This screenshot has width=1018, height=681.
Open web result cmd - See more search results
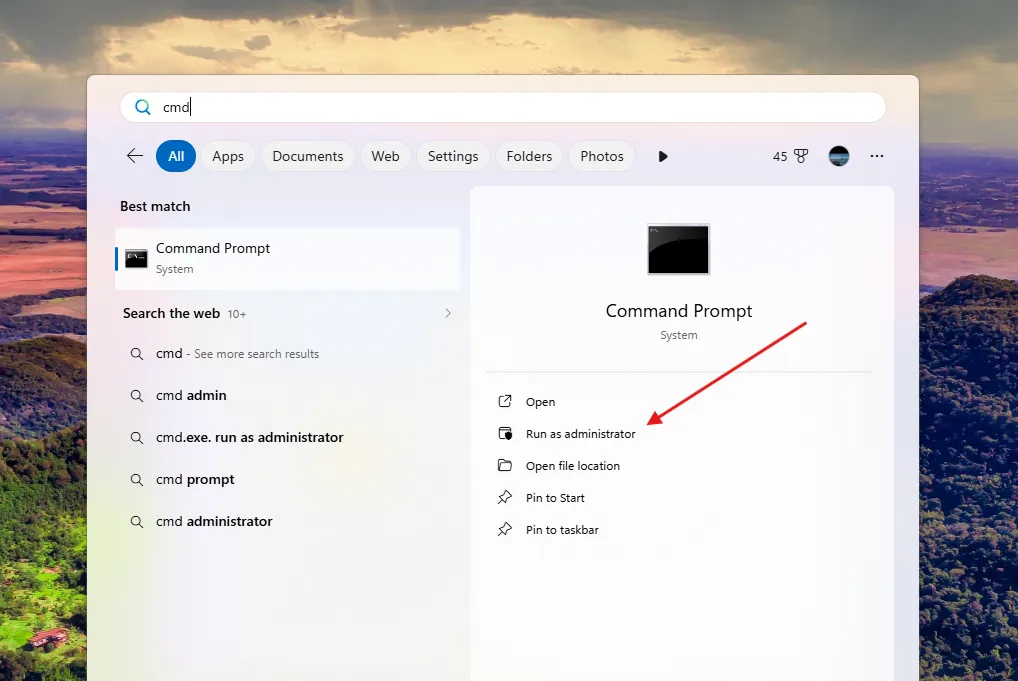pyautogui.click(x=287, y=354)
